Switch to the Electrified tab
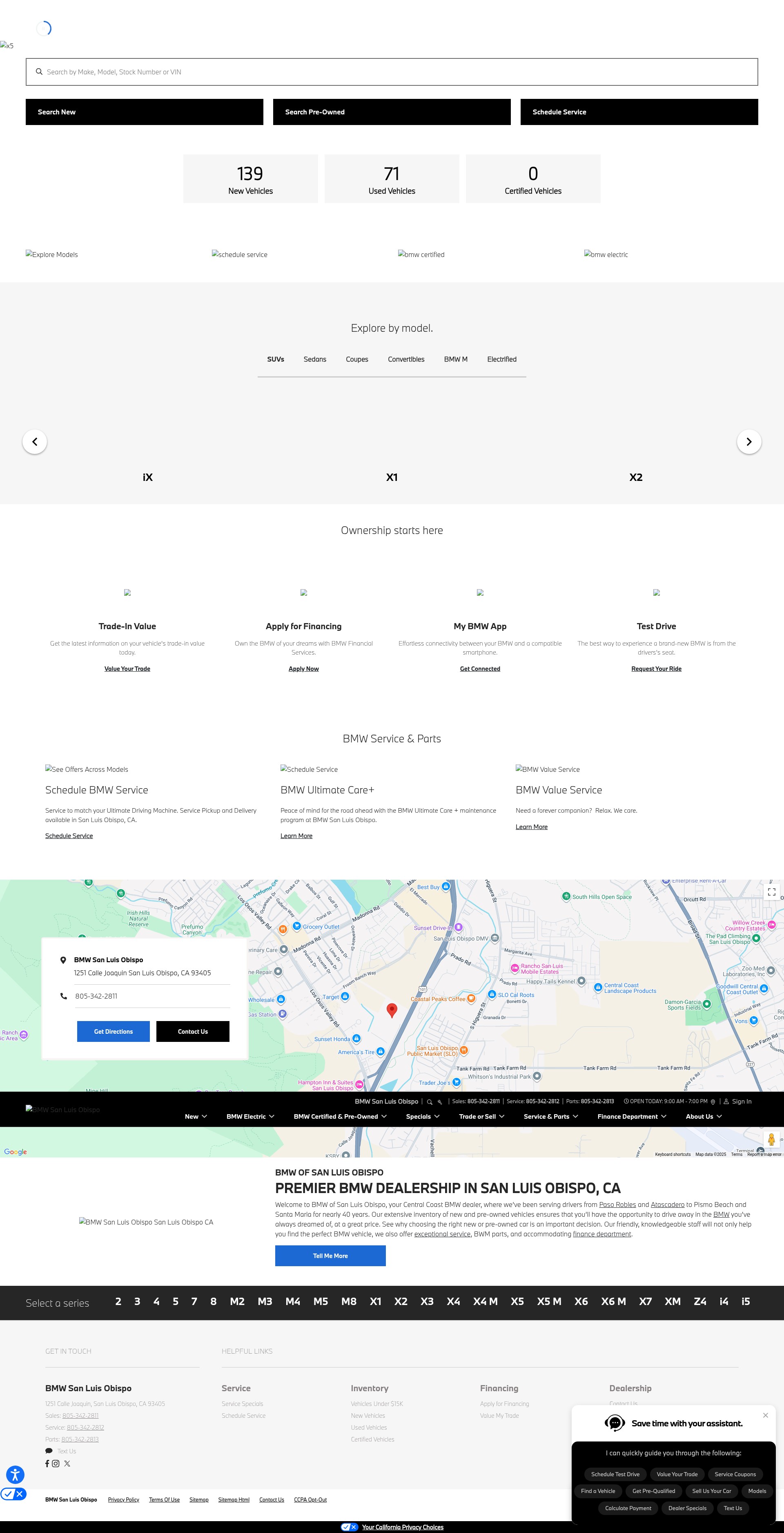This screenshot has width=784, height=1533. (x=502, y=360)
